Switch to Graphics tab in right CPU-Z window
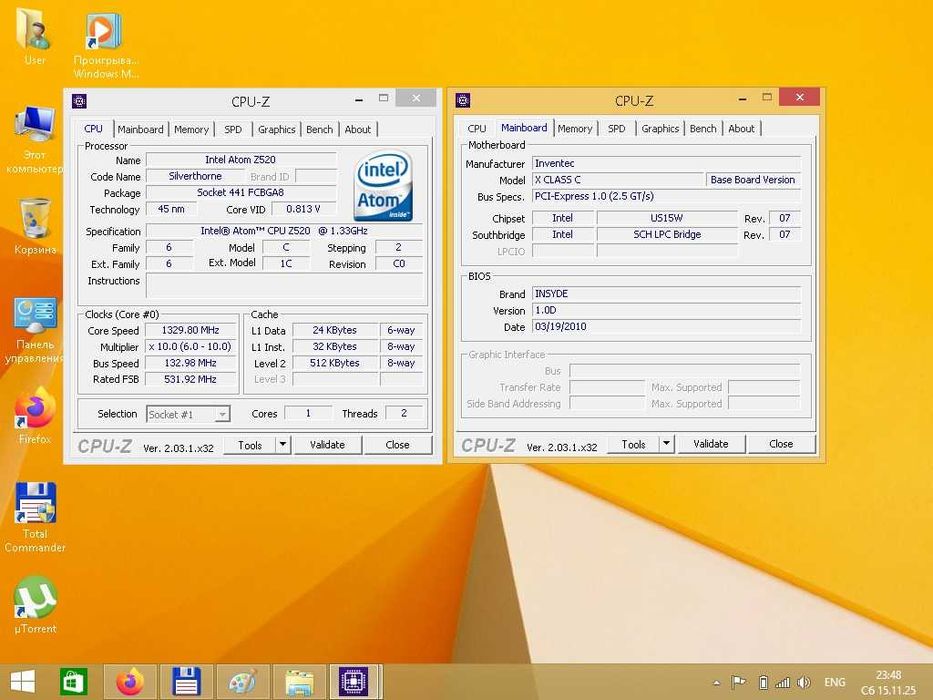The width and height of the screenshot is (933, 700). pyautogui.click(x=660, y=129)
